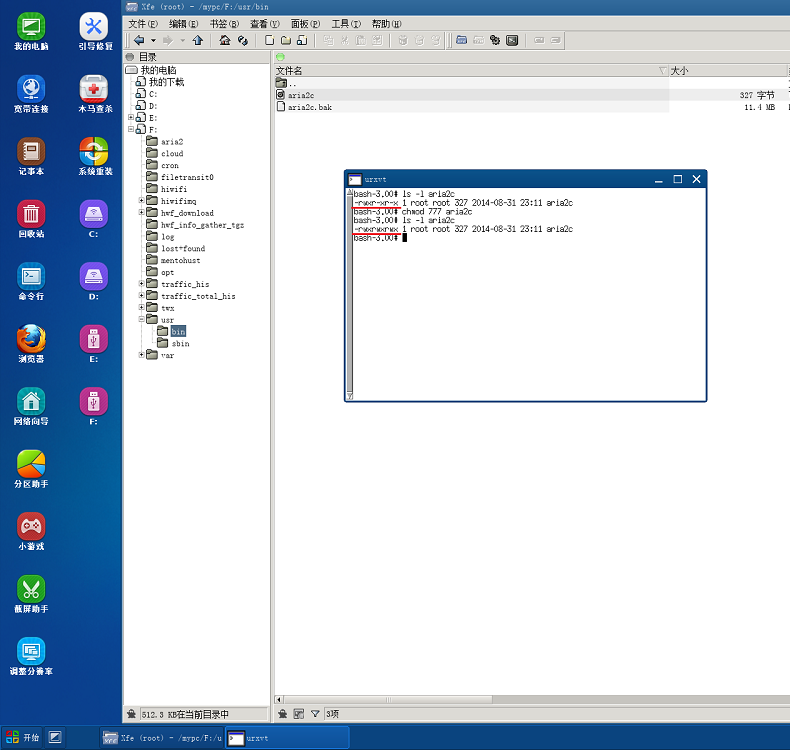Expand the traffic_total_his folder node
Viewport: 790px width, 750px height.
(x=141, y=295)
